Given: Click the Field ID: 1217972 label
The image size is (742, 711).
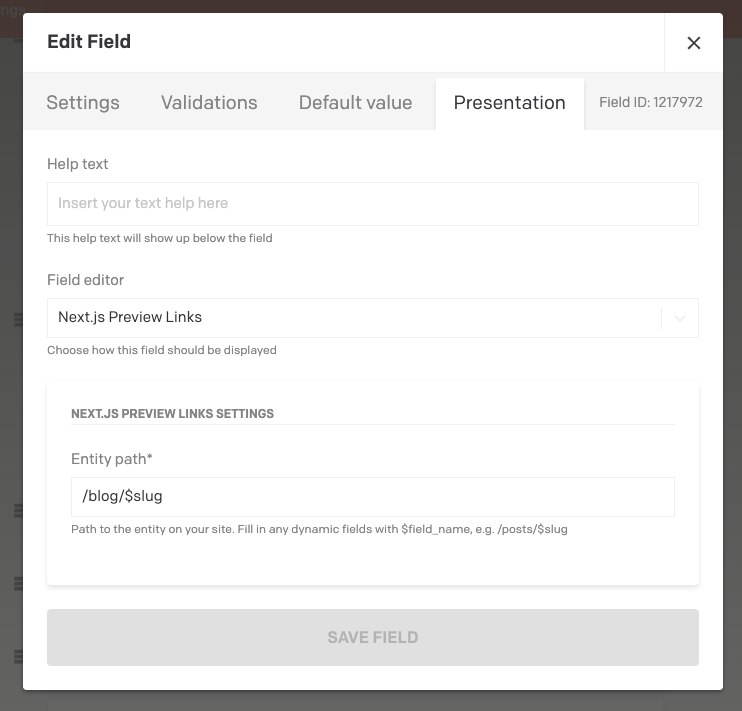Looking at the screenshot, I should [x=652, y=103].
